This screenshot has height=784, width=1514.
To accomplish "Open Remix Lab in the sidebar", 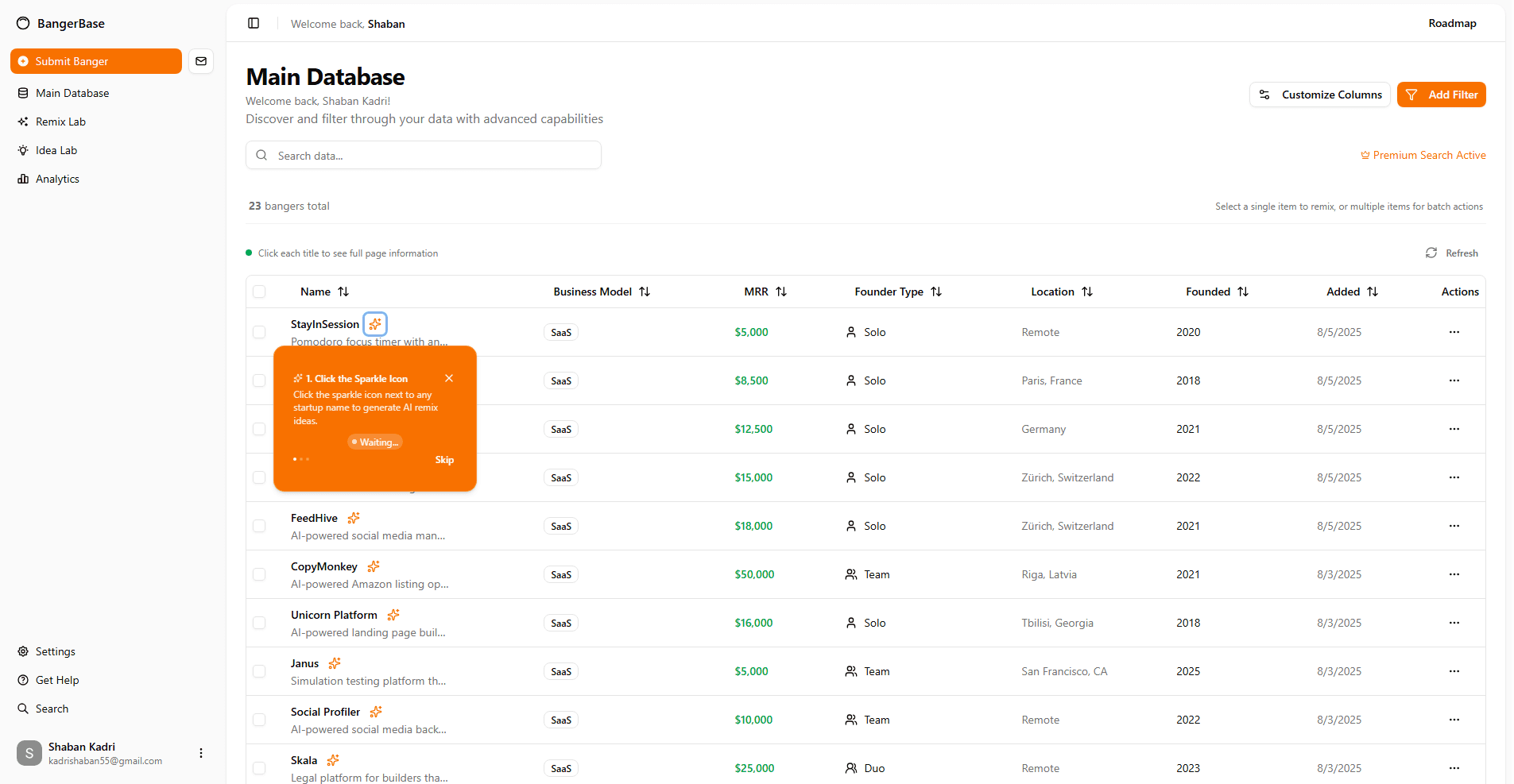I will (x=60, y=122).
